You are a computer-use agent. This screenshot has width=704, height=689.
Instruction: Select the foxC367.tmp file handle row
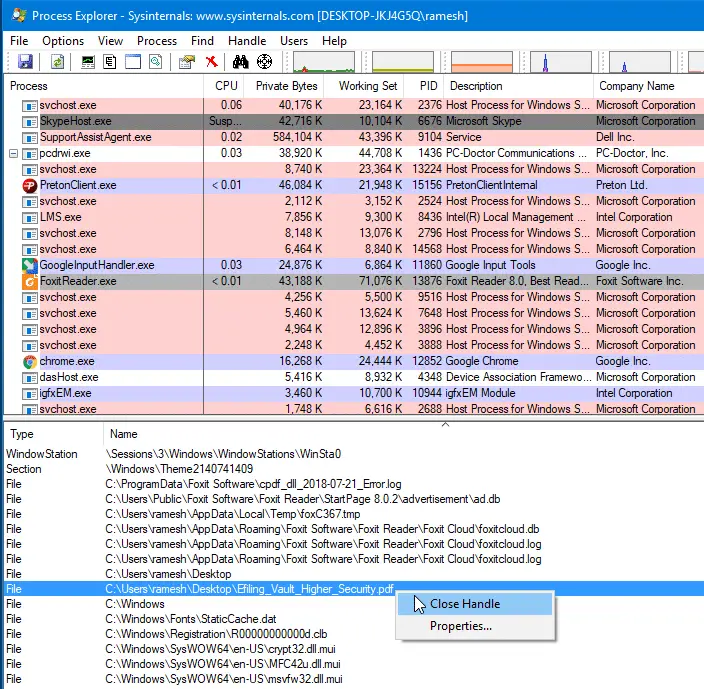(x=354, y=514)
